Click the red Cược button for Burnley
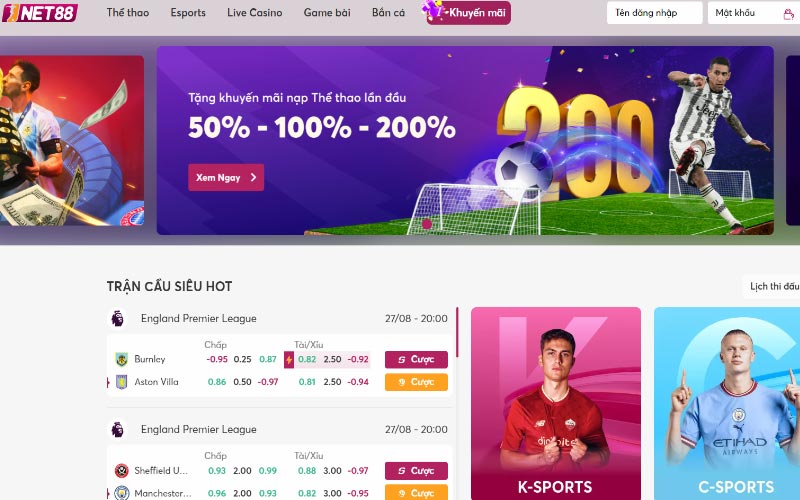Viewport: 800px width, 500px height. point(416,360)
